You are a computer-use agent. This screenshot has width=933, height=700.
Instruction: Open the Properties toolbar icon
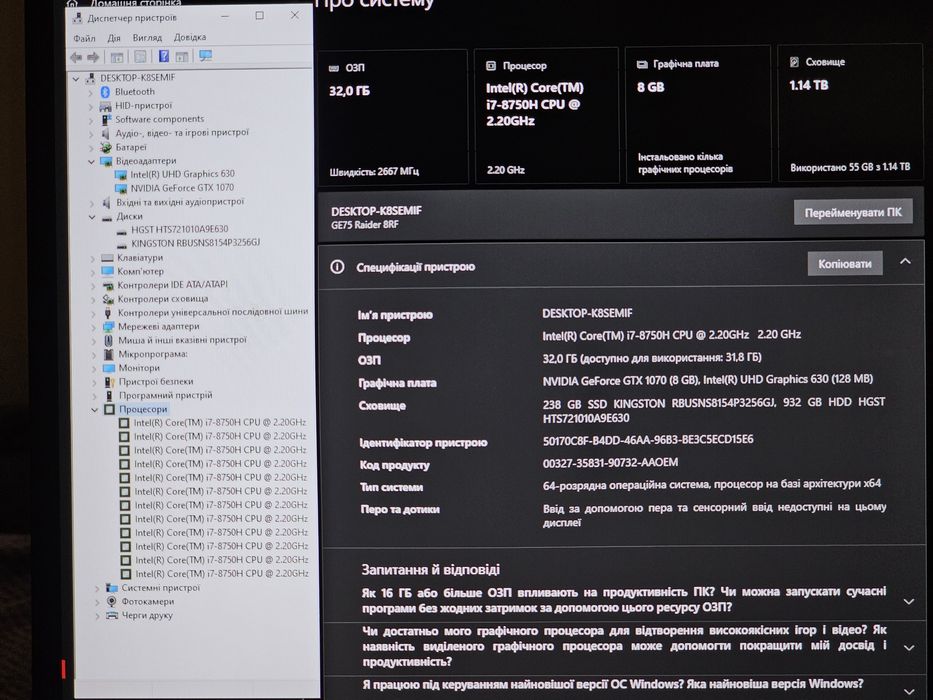(140, 57)
